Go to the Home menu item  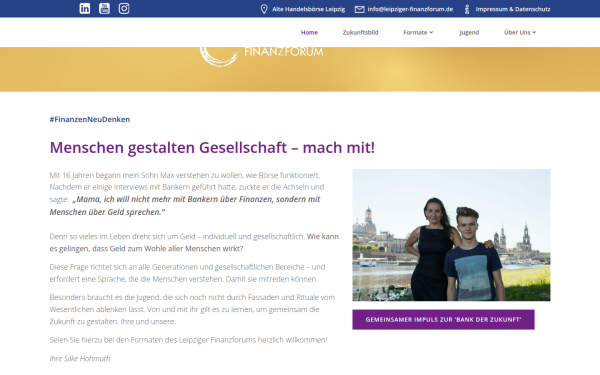(x=309, y=33)
